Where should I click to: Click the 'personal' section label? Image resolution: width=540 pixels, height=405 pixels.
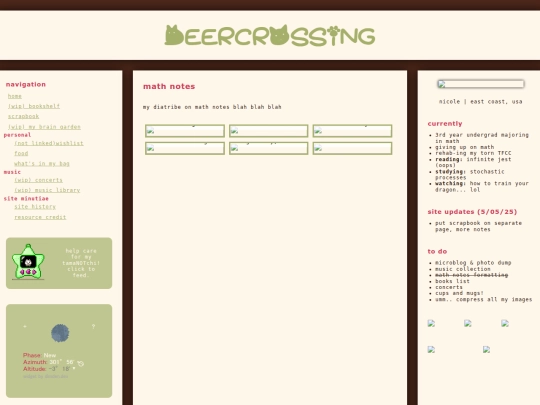[17, 135]
